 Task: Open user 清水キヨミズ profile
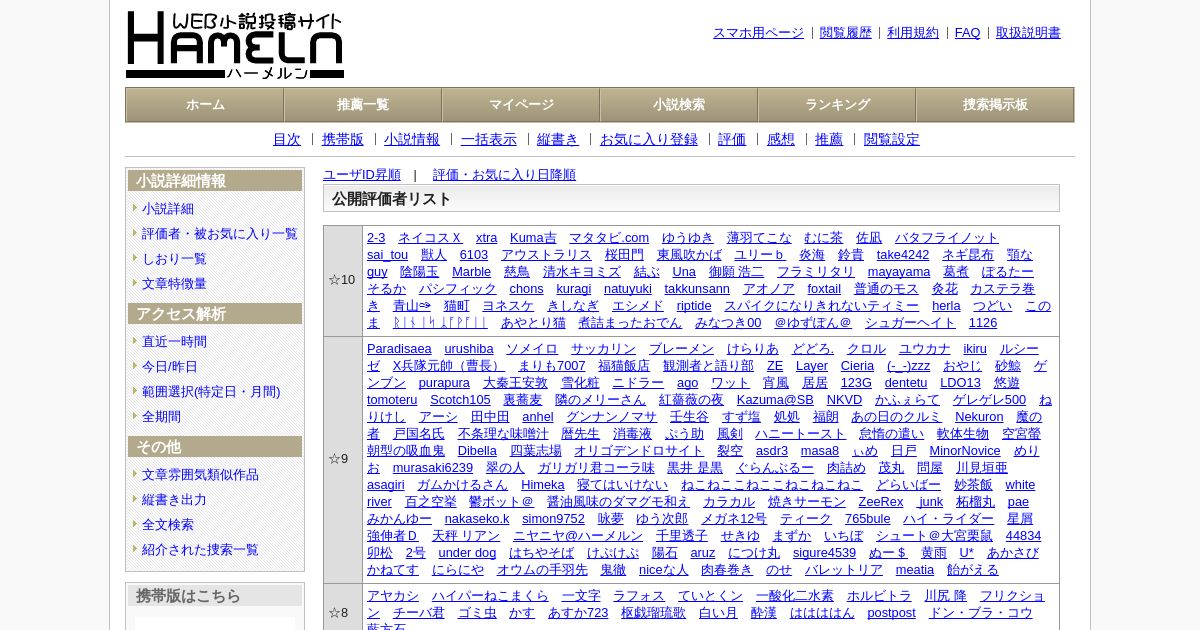point(582,272)
